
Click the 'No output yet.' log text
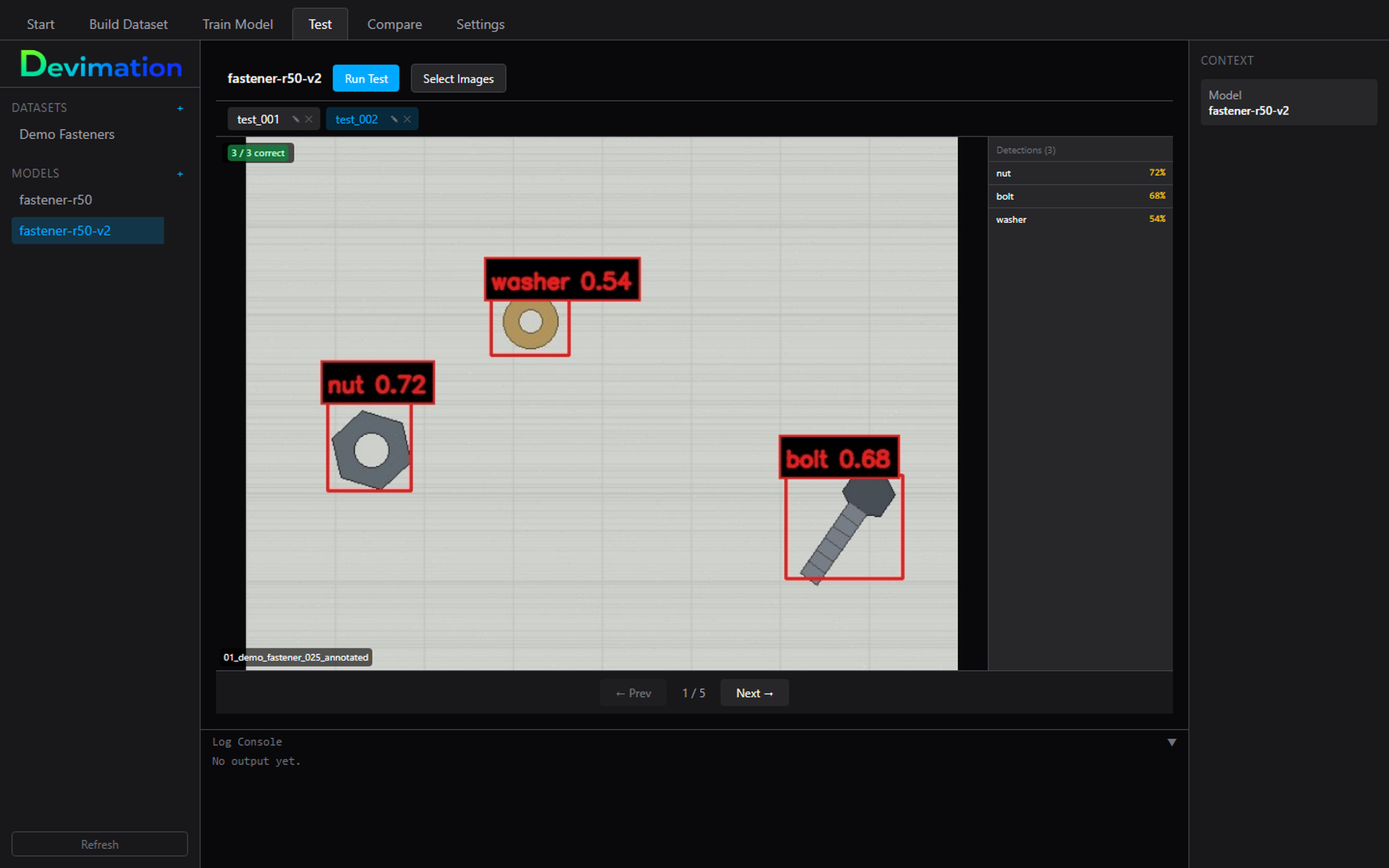[x=256, y=761]
